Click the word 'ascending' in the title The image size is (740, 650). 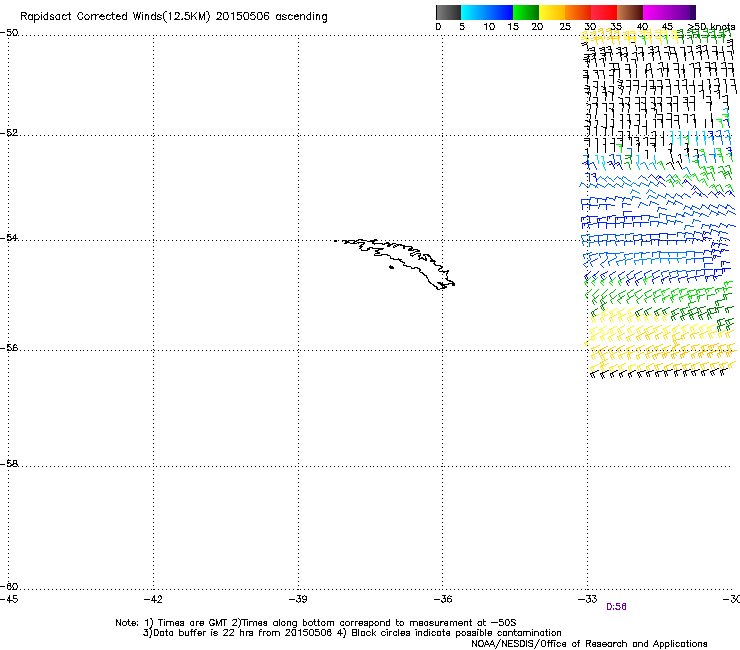(301, 17)
